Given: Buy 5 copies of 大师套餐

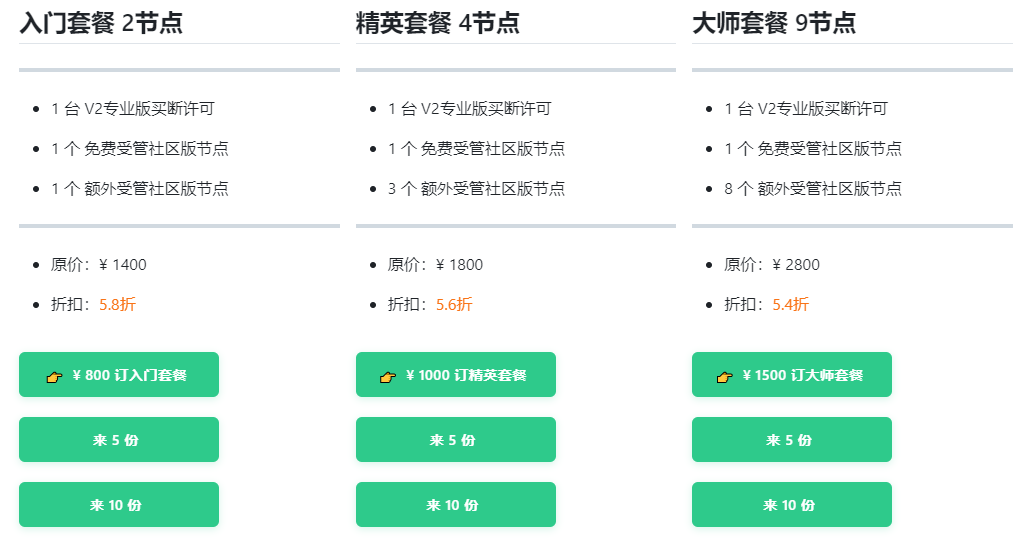Looking at the screenshot, I should pos(792,440).
